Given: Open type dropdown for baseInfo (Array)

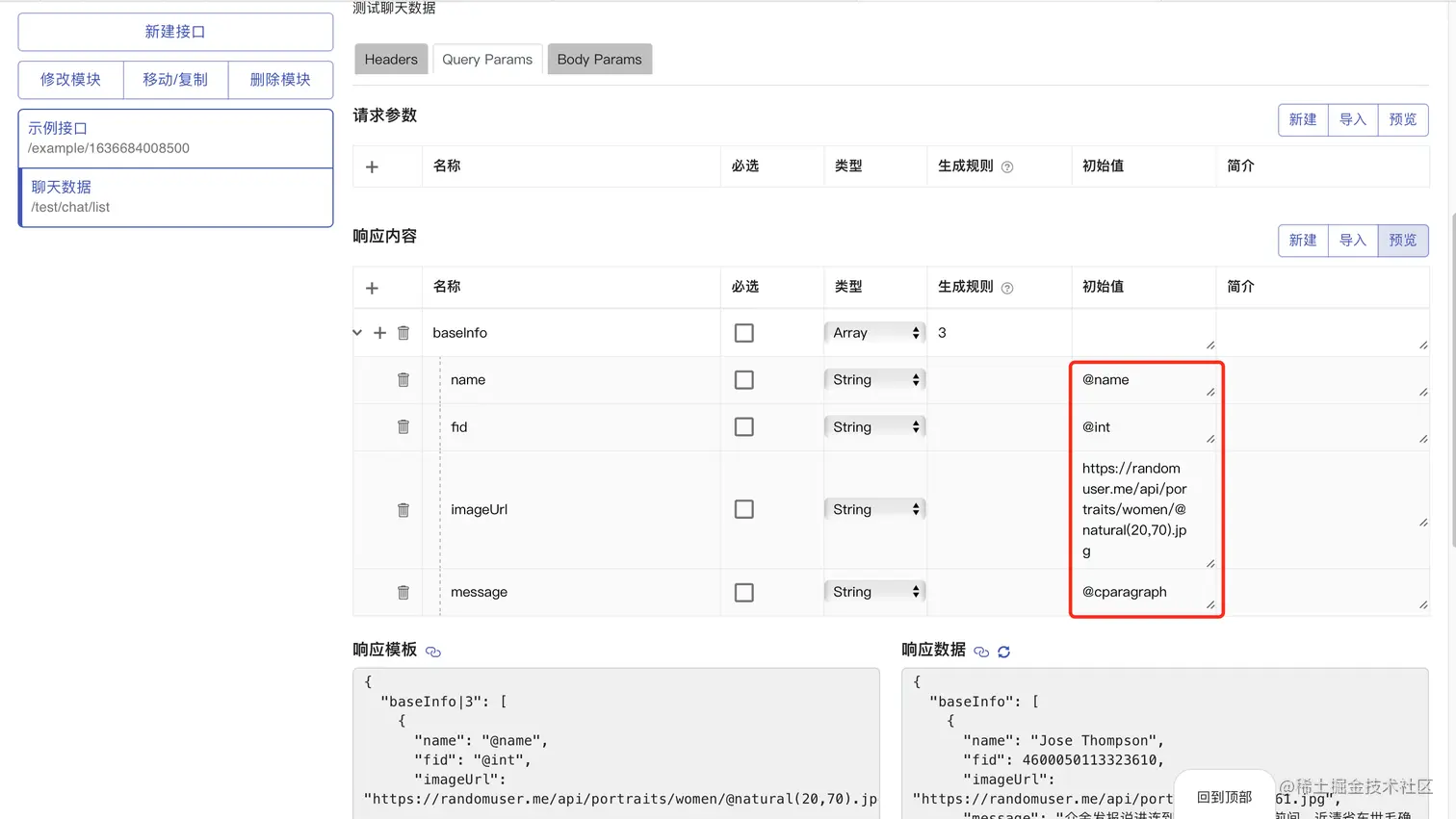Looking at the screenshot, I should coord(874,333).
